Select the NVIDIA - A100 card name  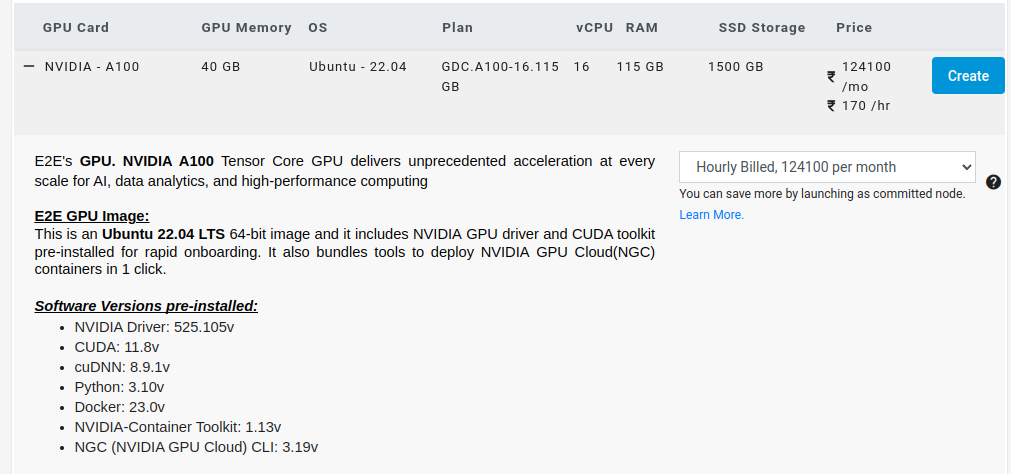coord(92,66)
